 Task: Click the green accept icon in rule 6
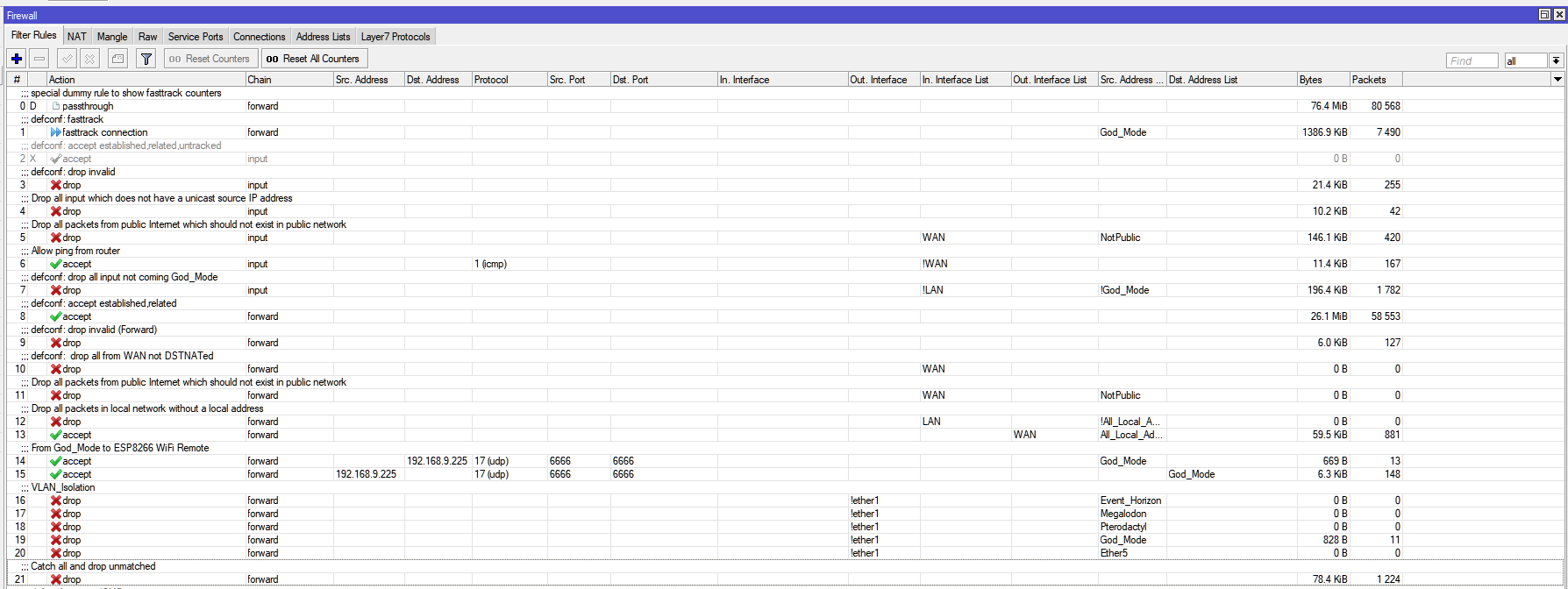(56, 264)
